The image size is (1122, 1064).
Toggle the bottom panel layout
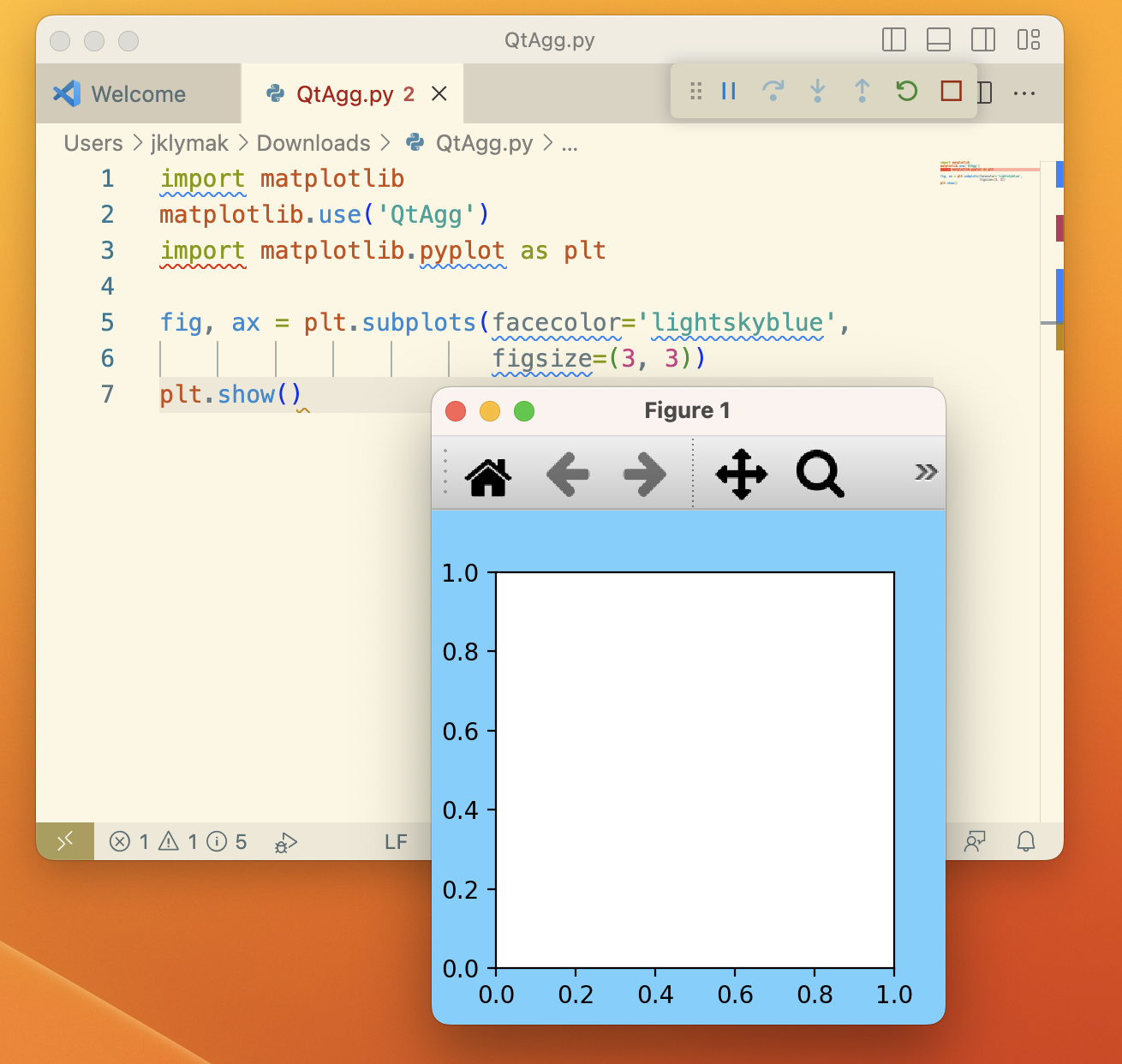pos(939,40)
